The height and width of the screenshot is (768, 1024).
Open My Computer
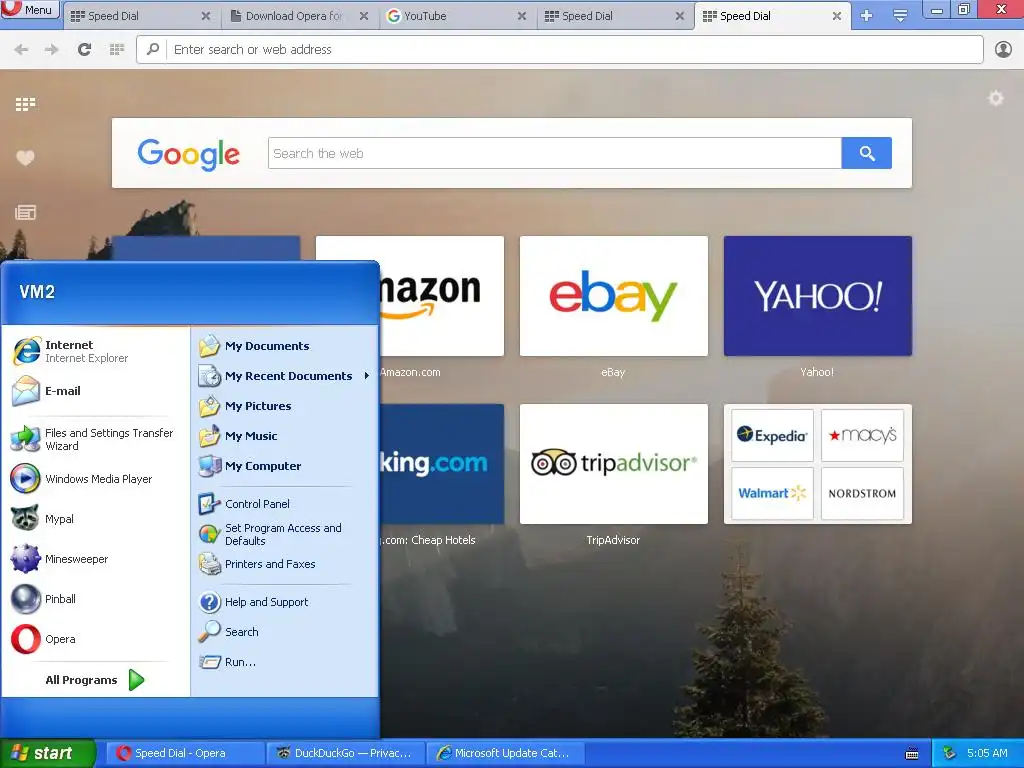[x=285, y=466]
